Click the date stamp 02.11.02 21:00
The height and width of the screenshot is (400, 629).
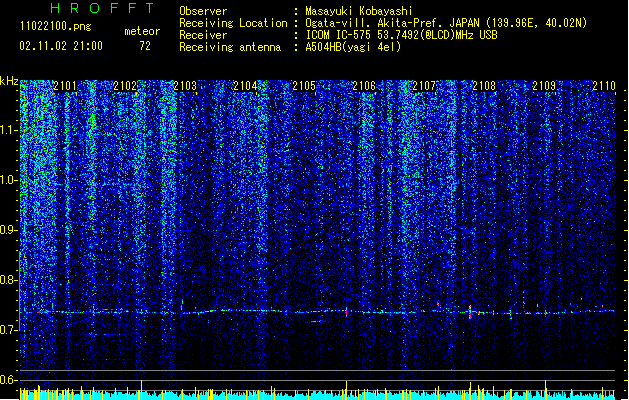click(x=61, y=46)
